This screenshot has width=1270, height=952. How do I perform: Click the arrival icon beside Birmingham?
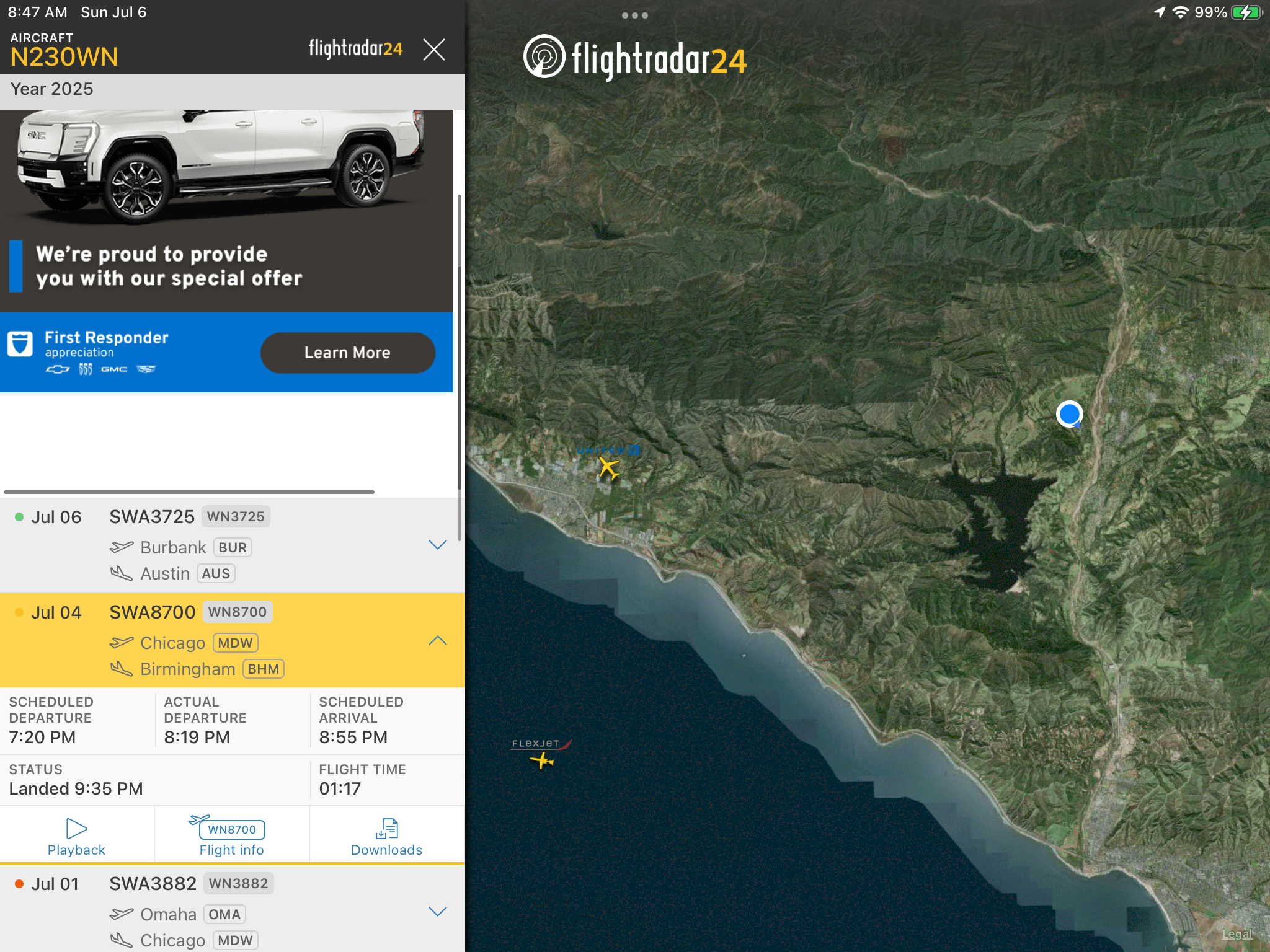(122, 669)
